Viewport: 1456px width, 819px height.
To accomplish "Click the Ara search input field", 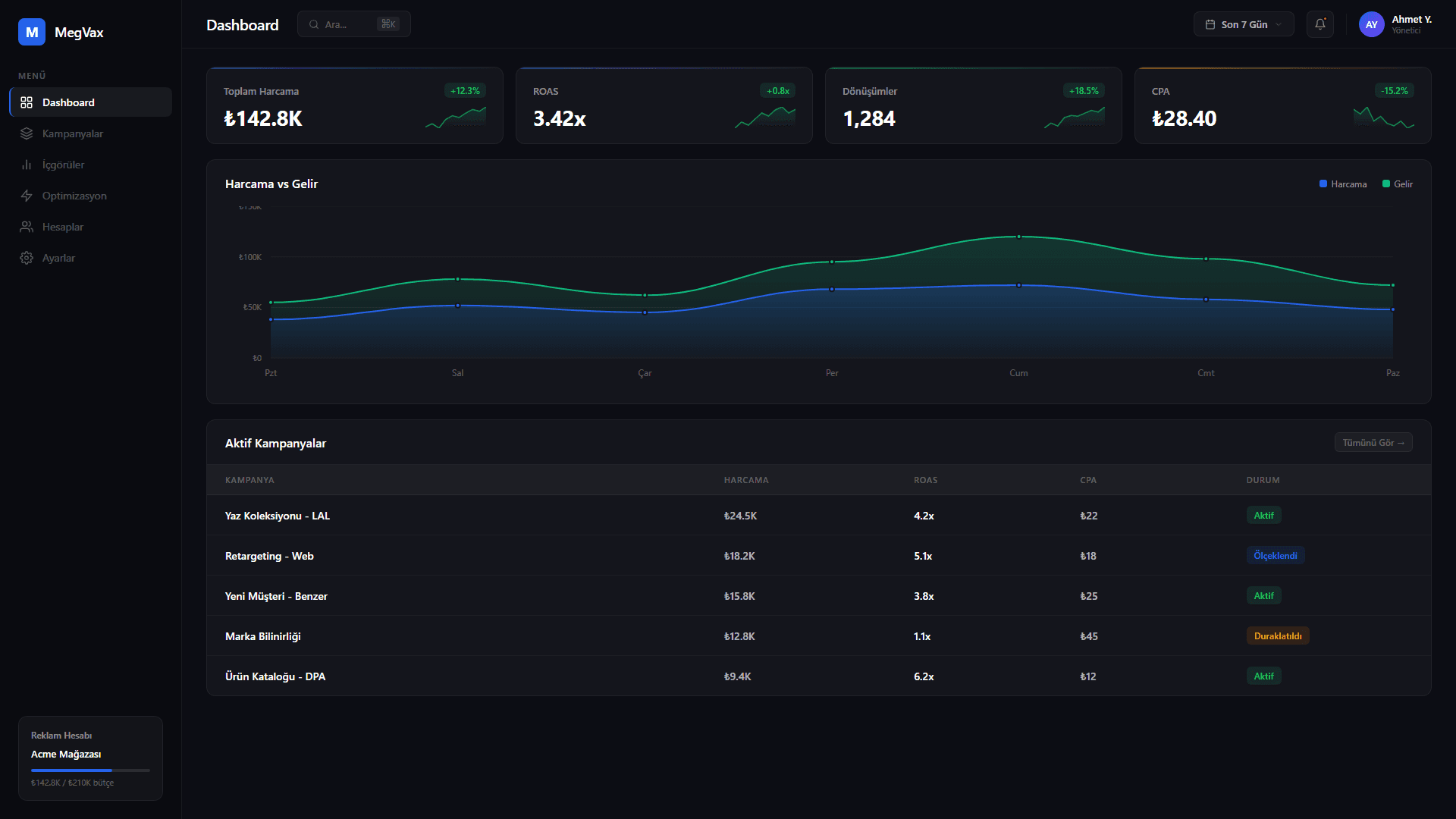I will [354, 24].
